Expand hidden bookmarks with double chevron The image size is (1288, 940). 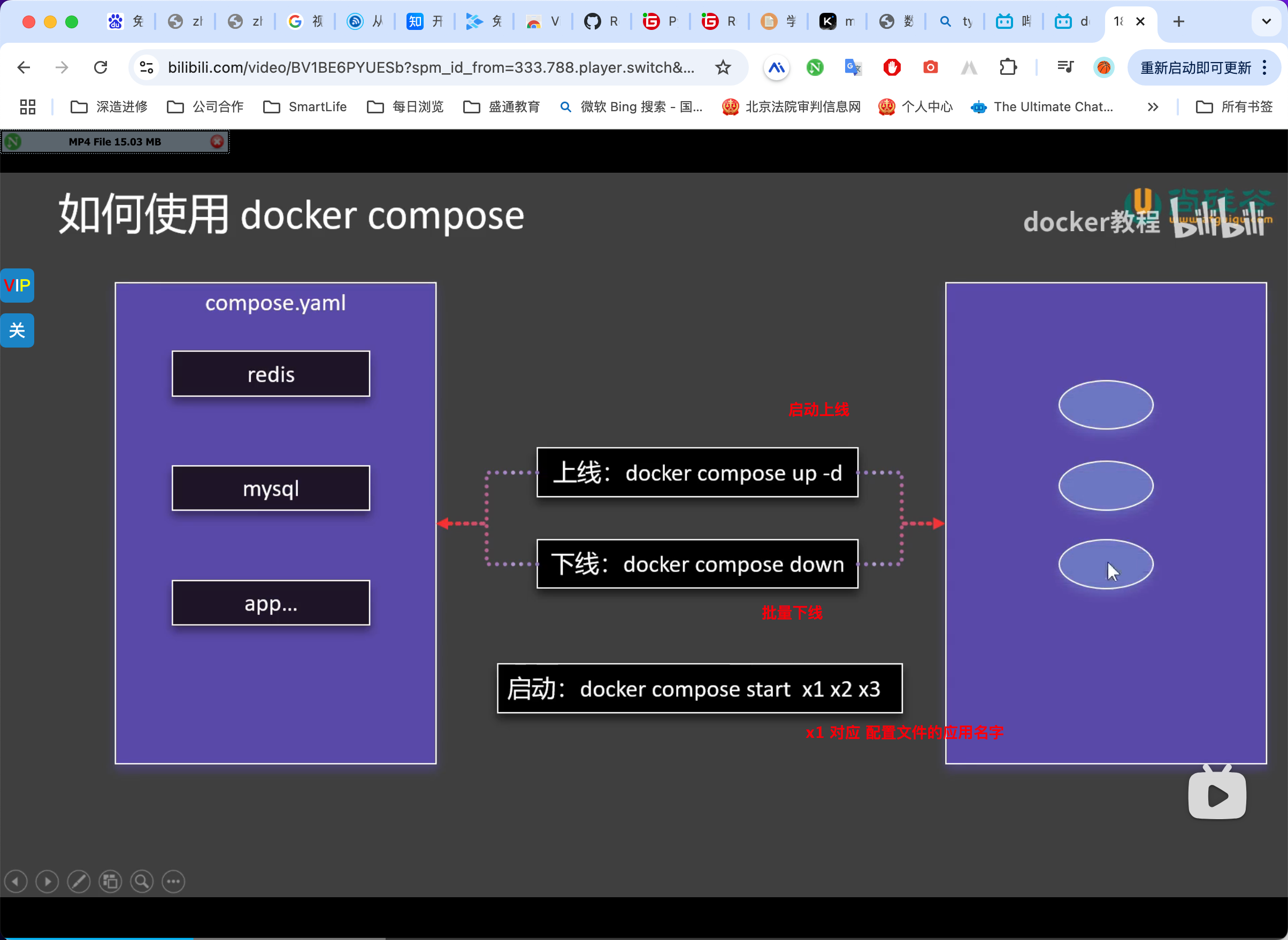[x=1153, y=107]
